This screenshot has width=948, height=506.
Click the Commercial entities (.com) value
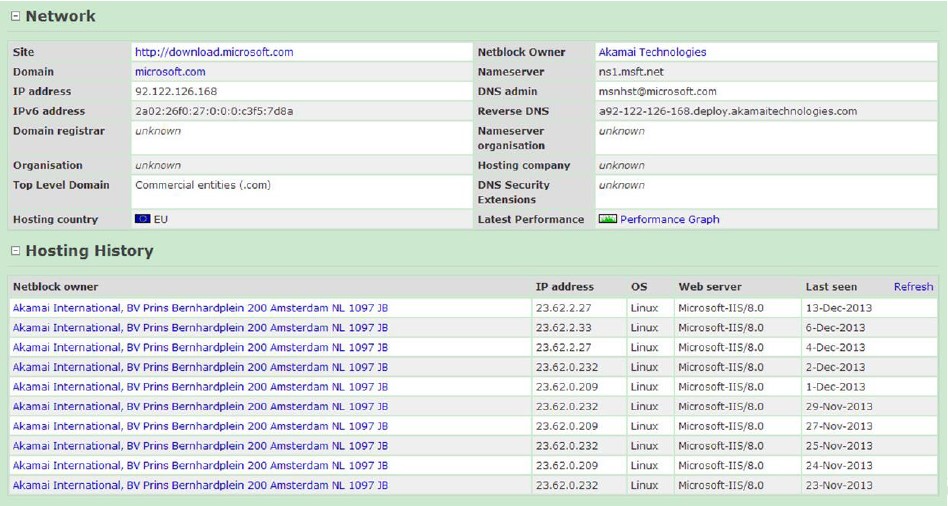click(203, 185)
